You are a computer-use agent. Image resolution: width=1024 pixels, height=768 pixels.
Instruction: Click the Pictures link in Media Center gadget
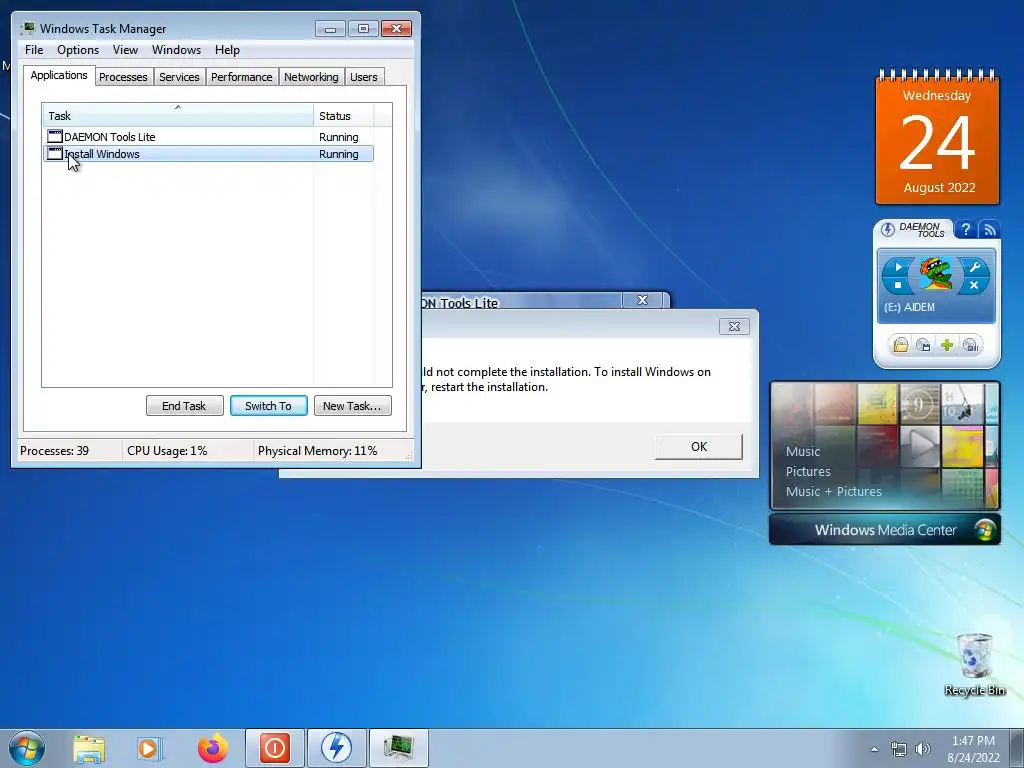pyautogui.click(x=808, y=472)
